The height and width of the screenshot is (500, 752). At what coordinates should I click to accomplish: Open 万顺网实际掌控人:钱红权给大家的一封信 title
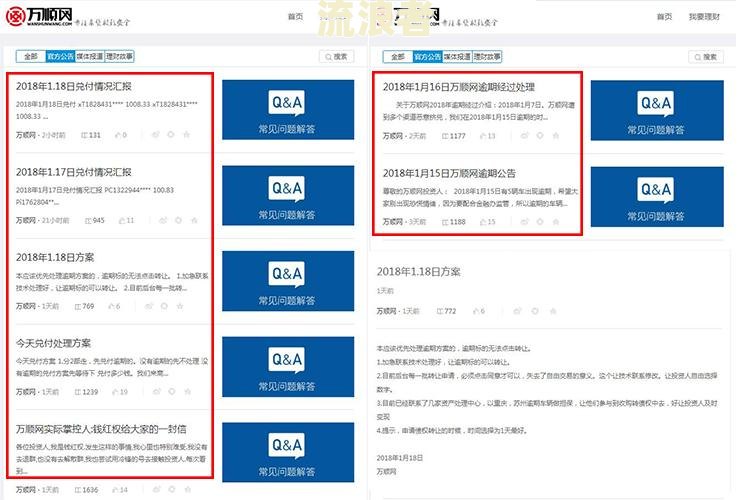[x=101, y=429]
